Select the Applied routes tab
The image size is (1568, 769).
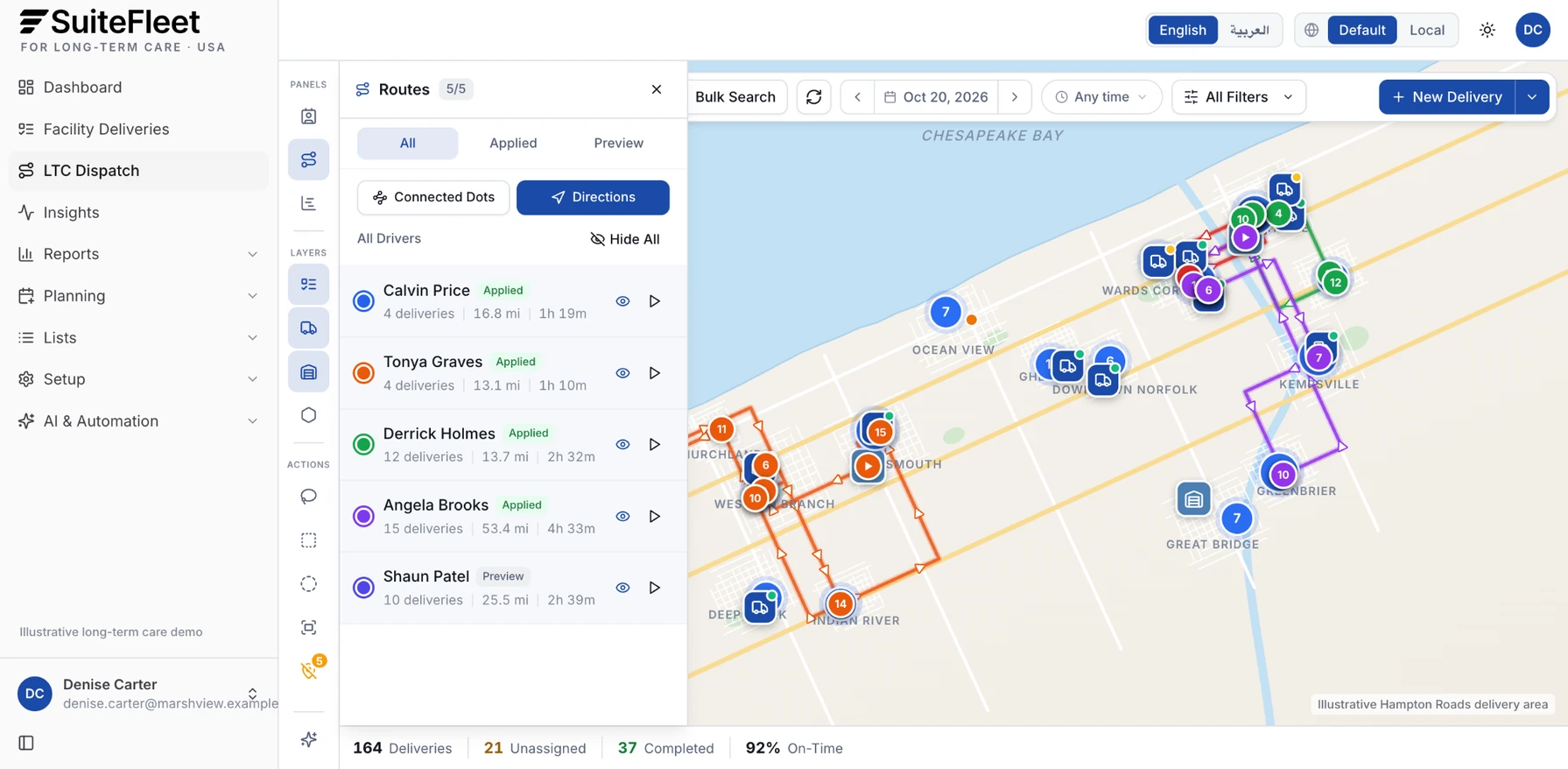pyautogui.click(x=513, y=143)
